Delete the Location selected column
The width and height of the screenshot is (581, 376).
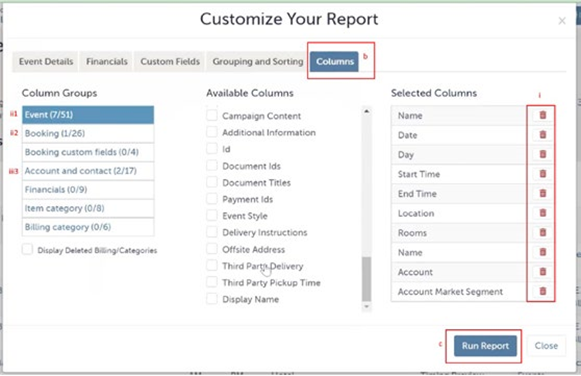click(542, 213)
